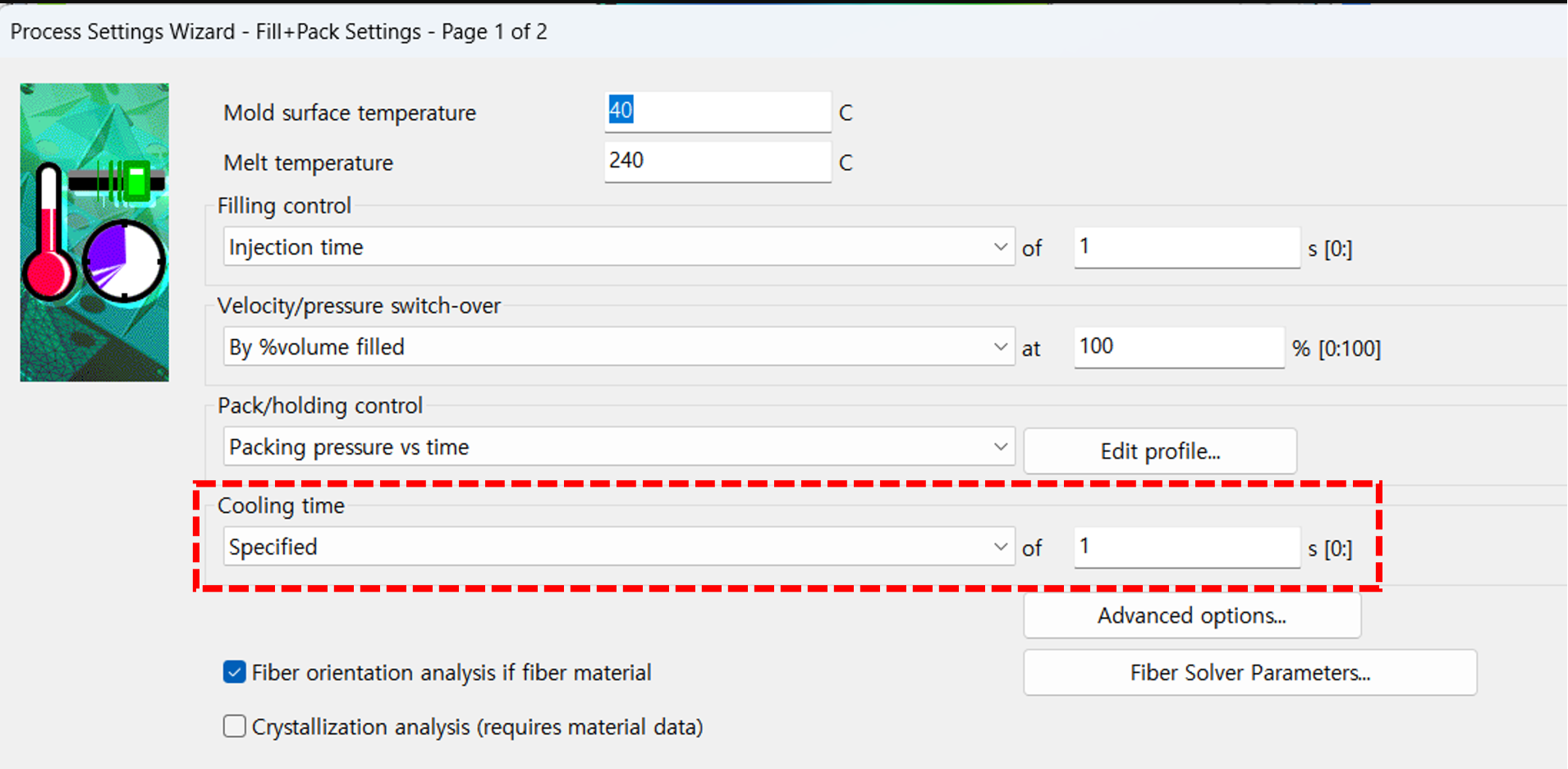The height and width of the screenshot is (769, 1568).
Task: Click the Edit profile button
Action: point(1160,451)
